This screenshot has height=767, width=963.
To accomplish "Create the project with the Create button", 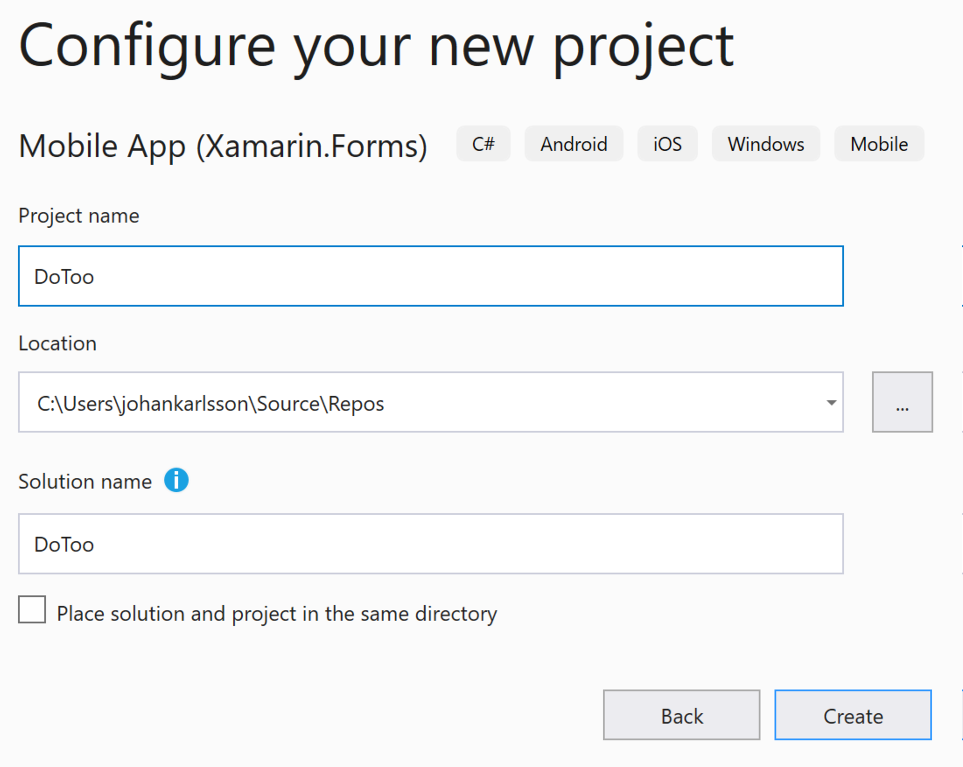I will click(852, 715).
